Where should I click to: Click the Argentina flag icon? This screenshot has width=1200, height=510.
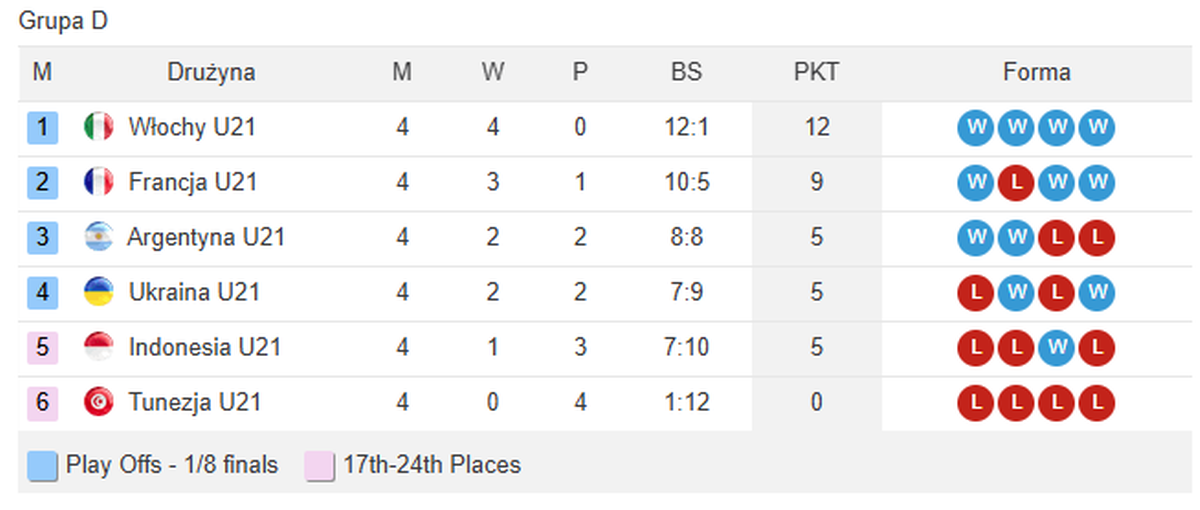click(98, 238)
